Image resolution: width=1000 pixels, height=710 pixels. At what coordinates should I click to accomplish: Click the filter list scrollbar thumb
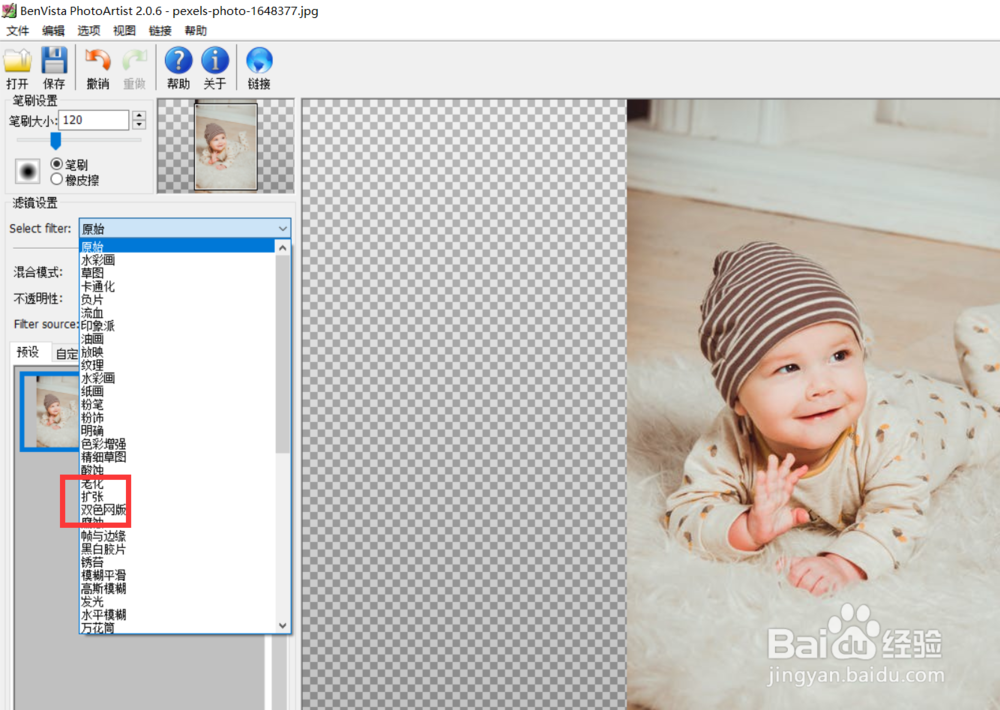pyautogui.click(x=283, y=353)
